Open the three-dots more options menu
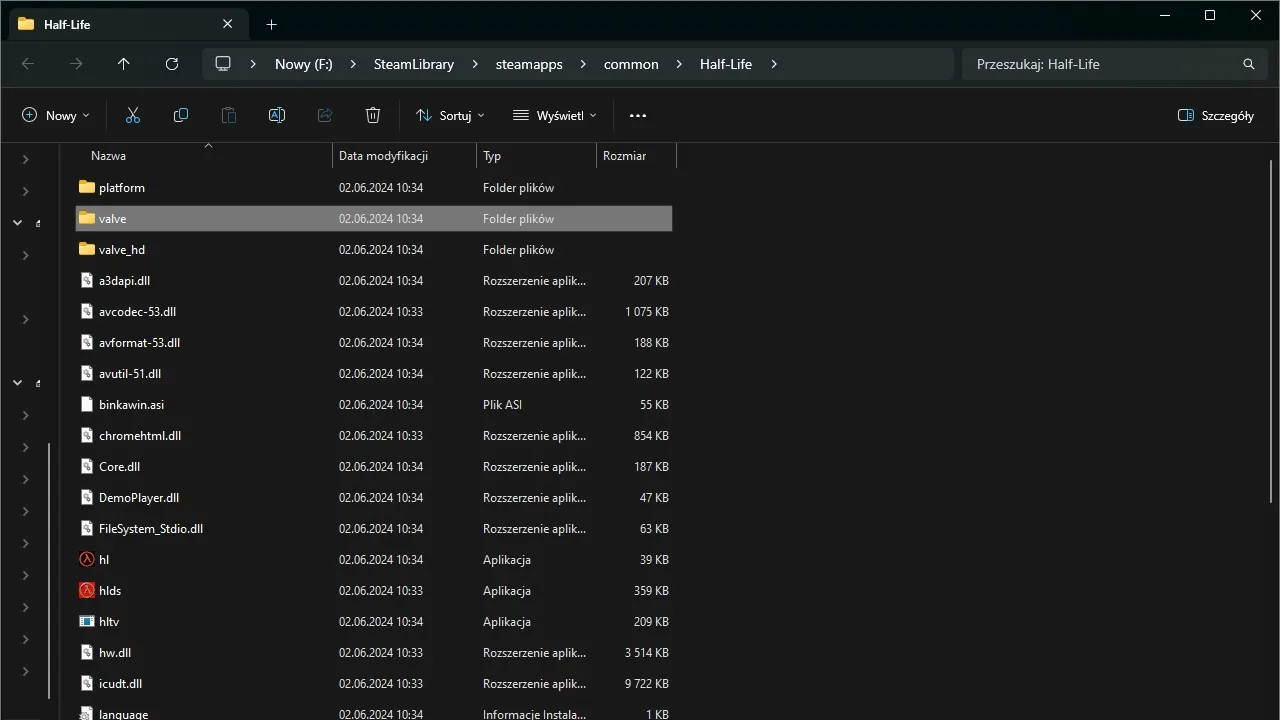This screenshot has width=1280, height=720. click(638, 116)
